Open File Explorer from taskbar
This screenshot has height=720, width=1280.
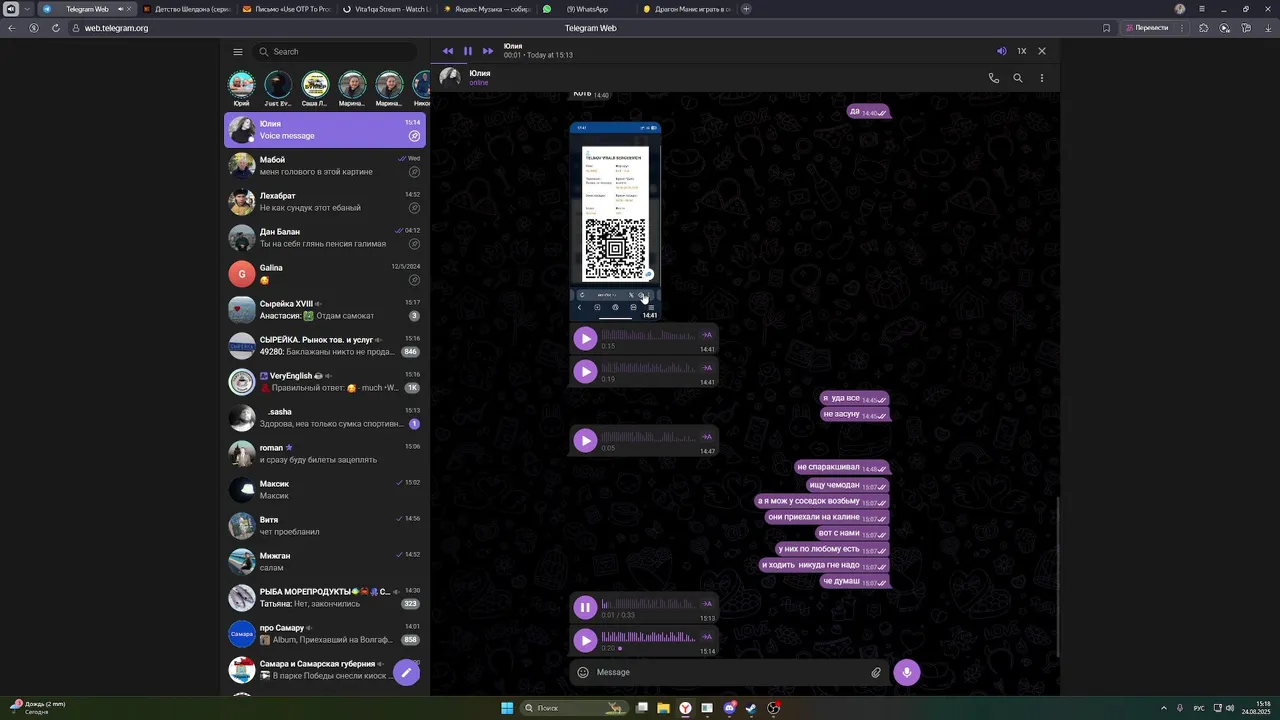pos(663,708)
